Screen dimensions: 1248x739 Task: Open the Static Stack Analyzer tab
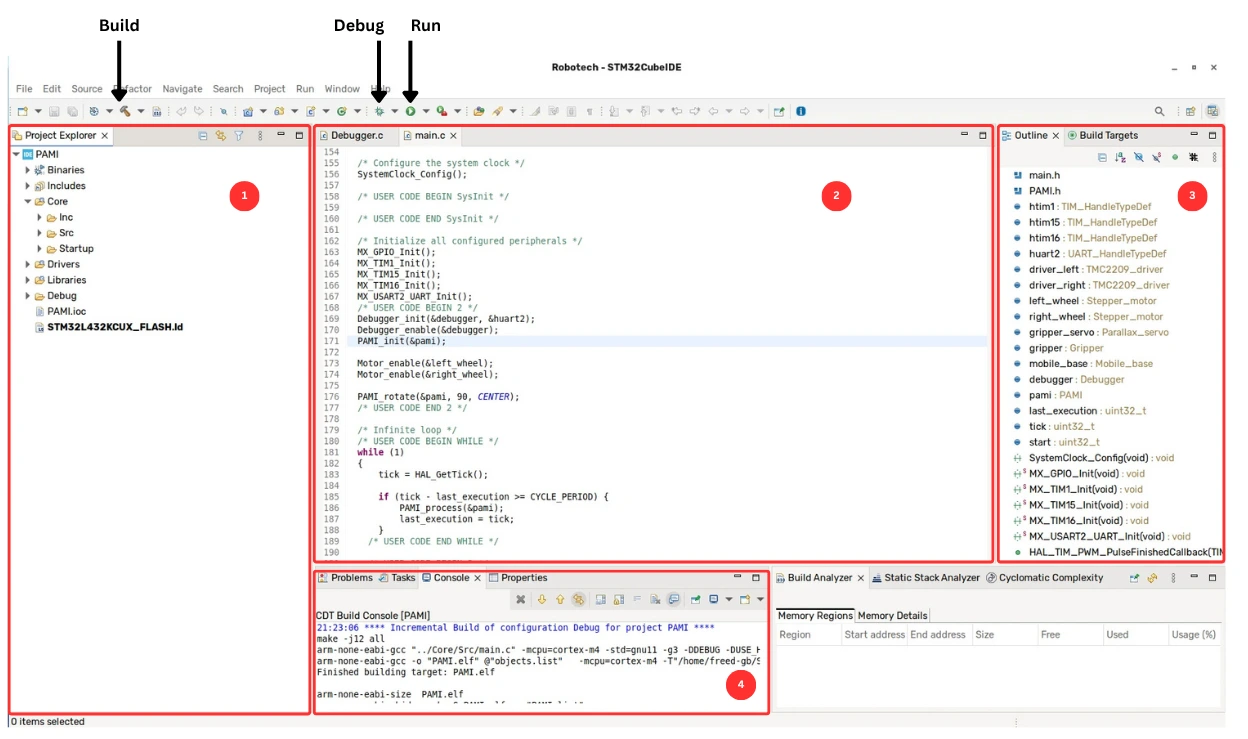[925, 578]
